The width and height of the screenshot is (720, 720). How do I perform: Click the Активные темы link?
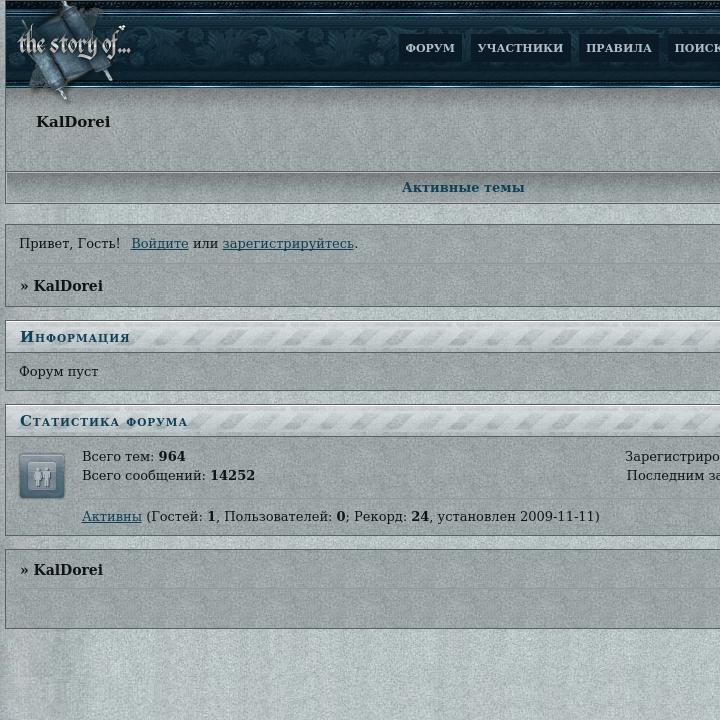coord(463,187)
